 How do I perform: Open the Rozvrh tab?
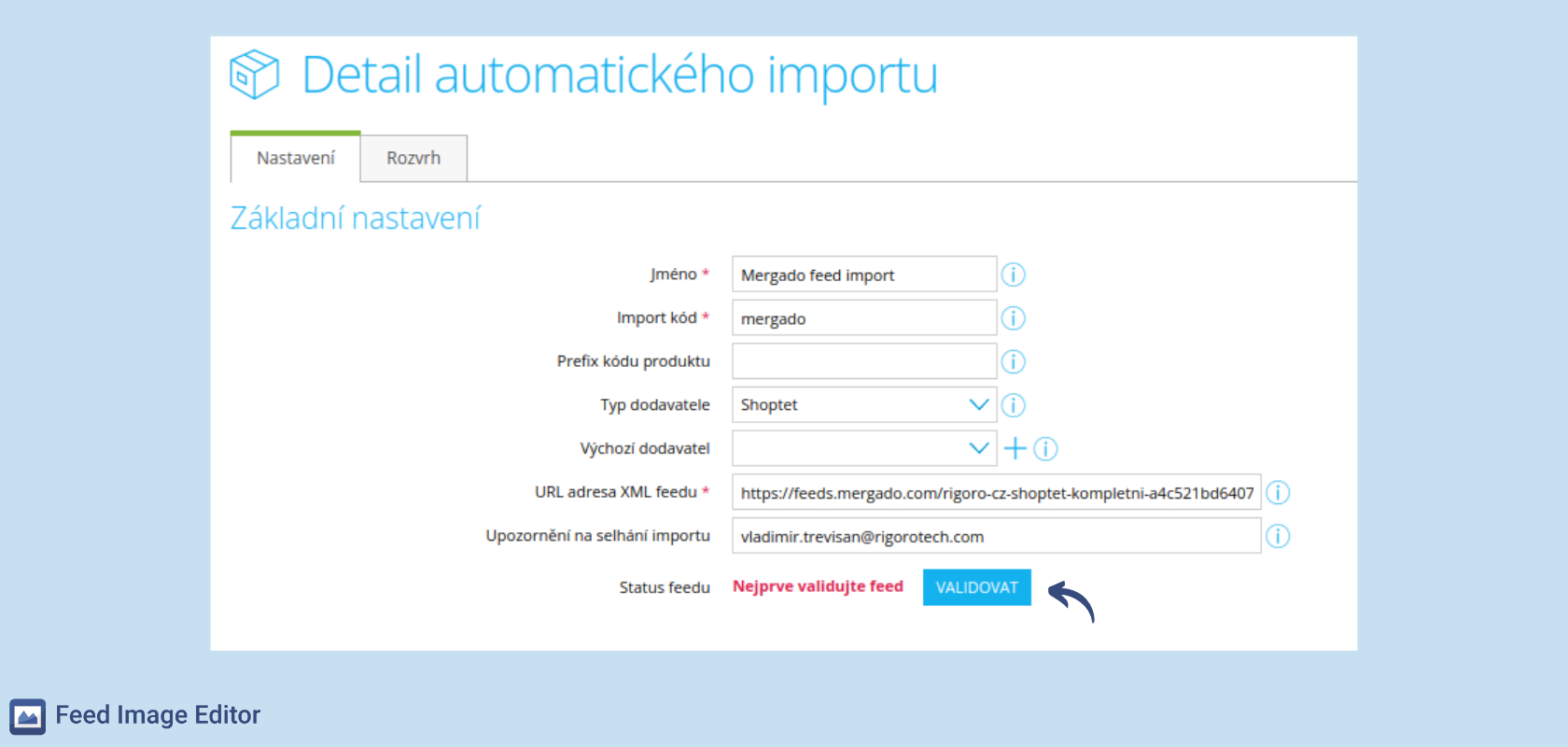click(x=413, y=158)
